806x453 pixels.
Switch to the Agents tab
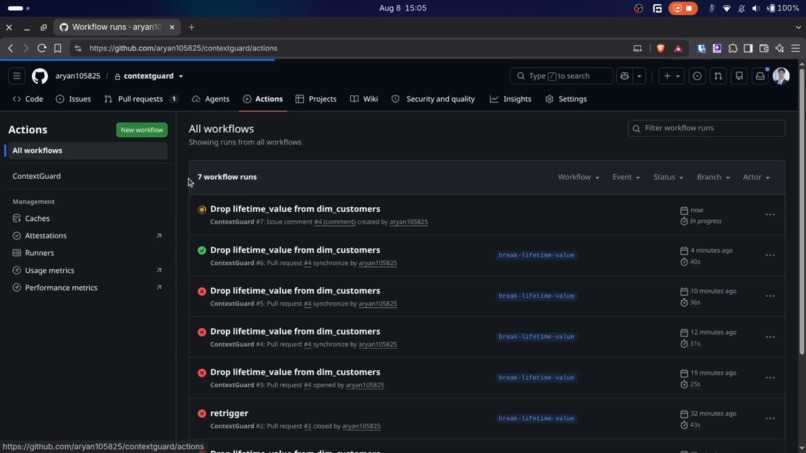211,99
